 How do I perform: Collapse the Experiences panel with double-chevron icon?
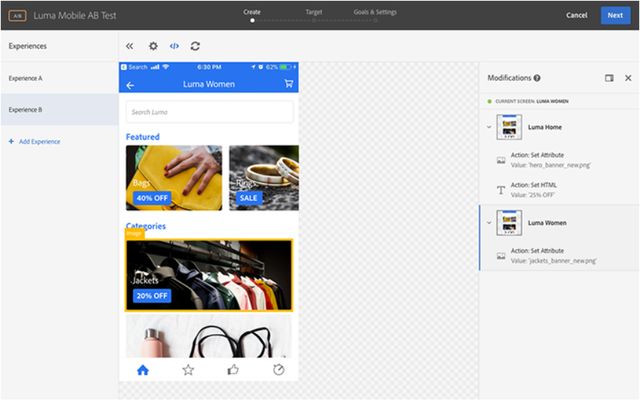tap(129, 46)
